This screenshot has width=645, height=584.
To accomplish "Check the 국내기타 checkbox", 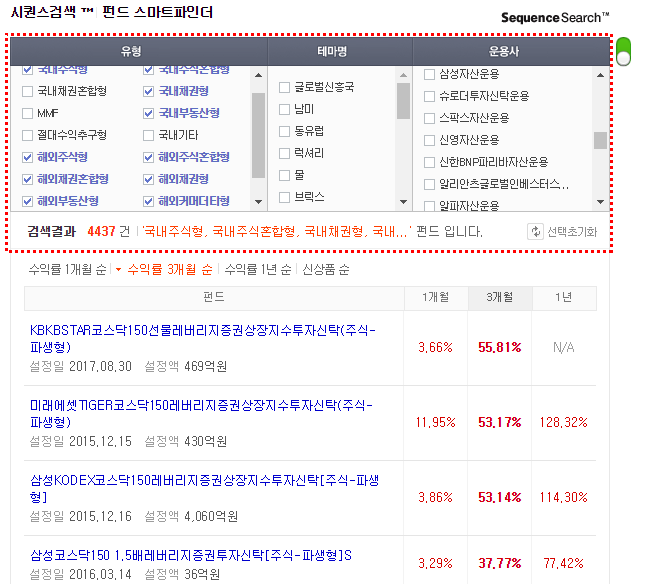I will [x=148, y=135].
